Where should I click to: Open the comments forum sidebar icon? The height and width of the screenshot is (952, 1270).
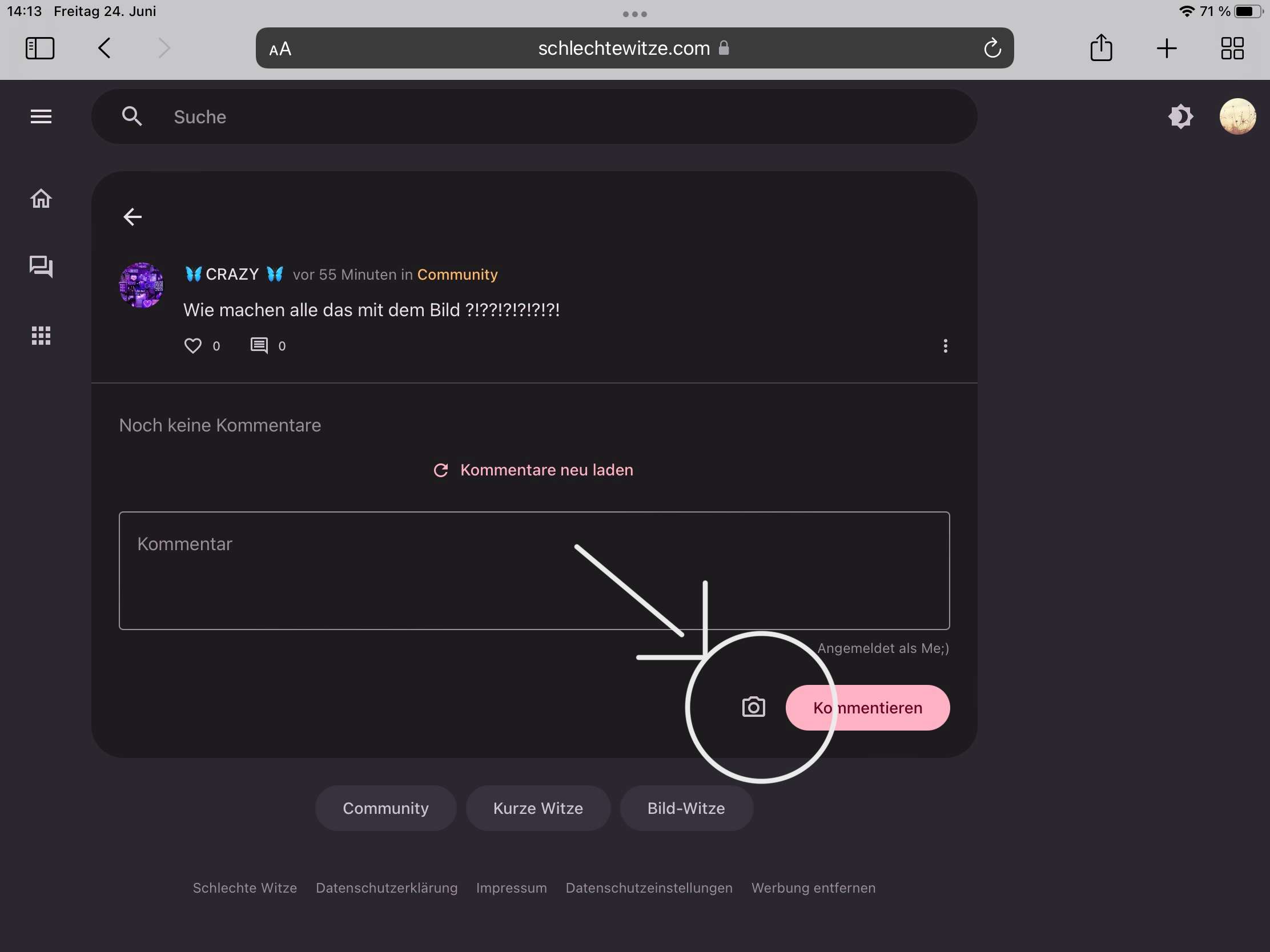tap(41, 267)
